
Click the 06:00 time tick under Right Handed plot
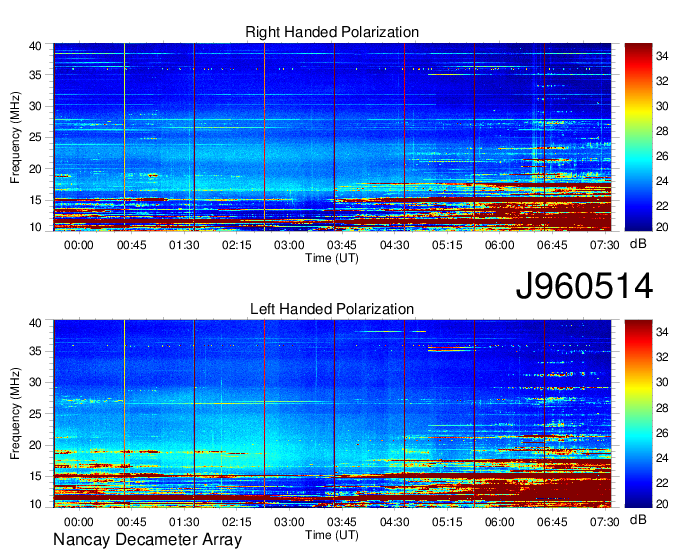499,245
